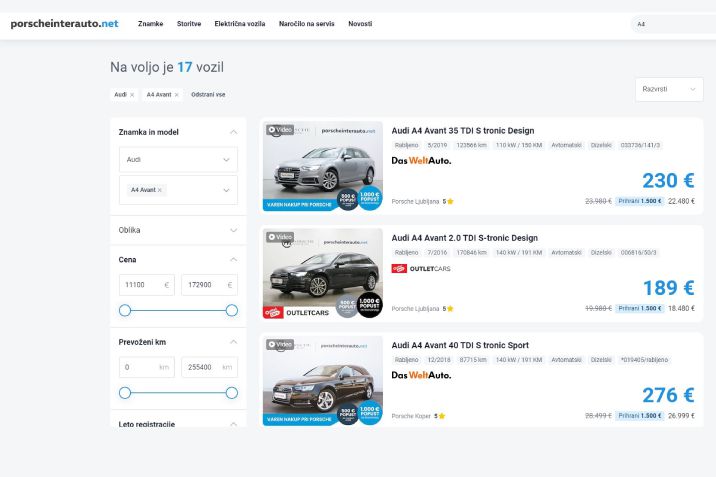716x477 pixels.
Task: Open the Storitve menu
Action: (x=189, y=24)
